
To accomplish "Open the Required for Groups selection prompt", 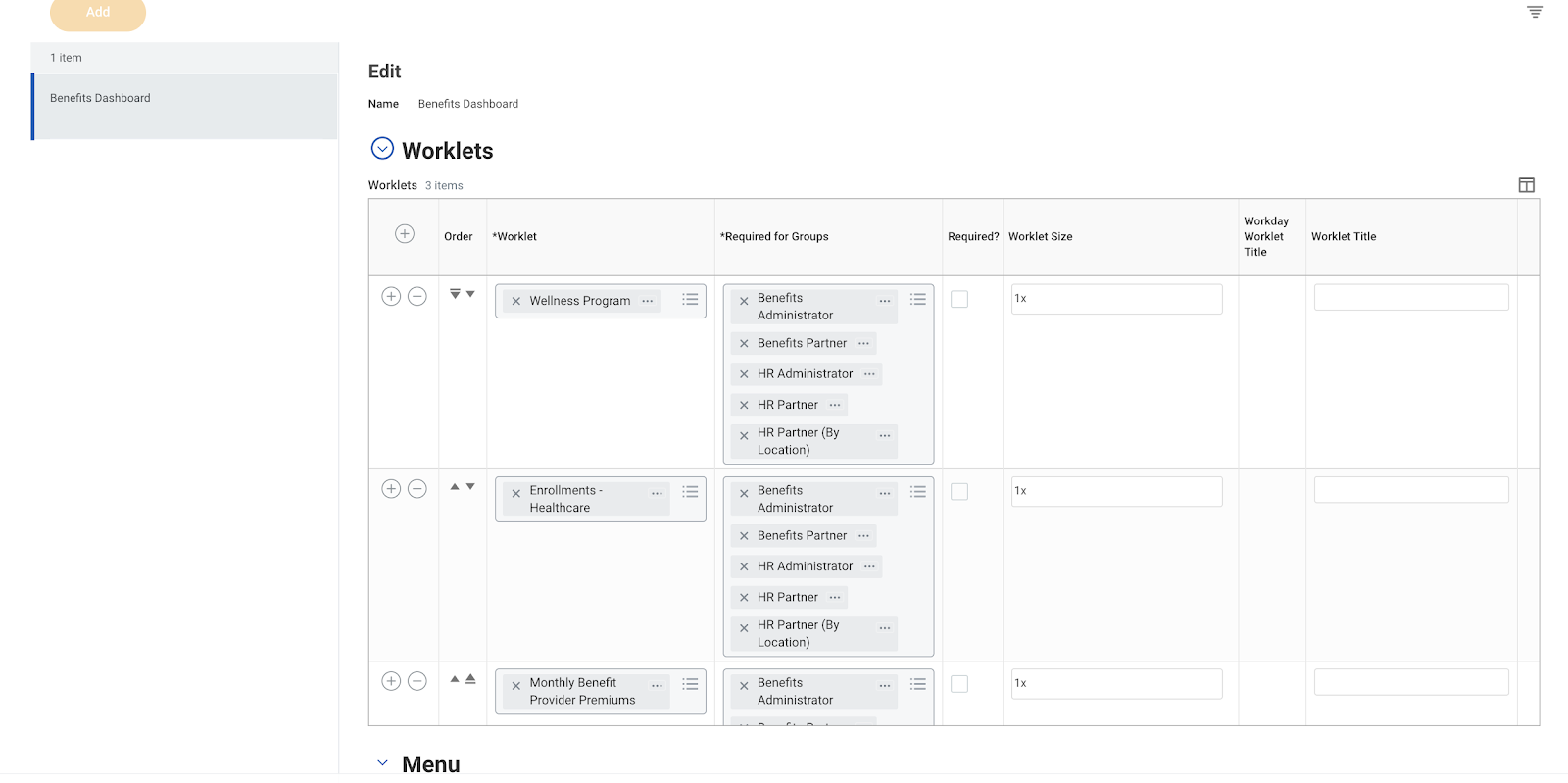I will tap(917, 300).
